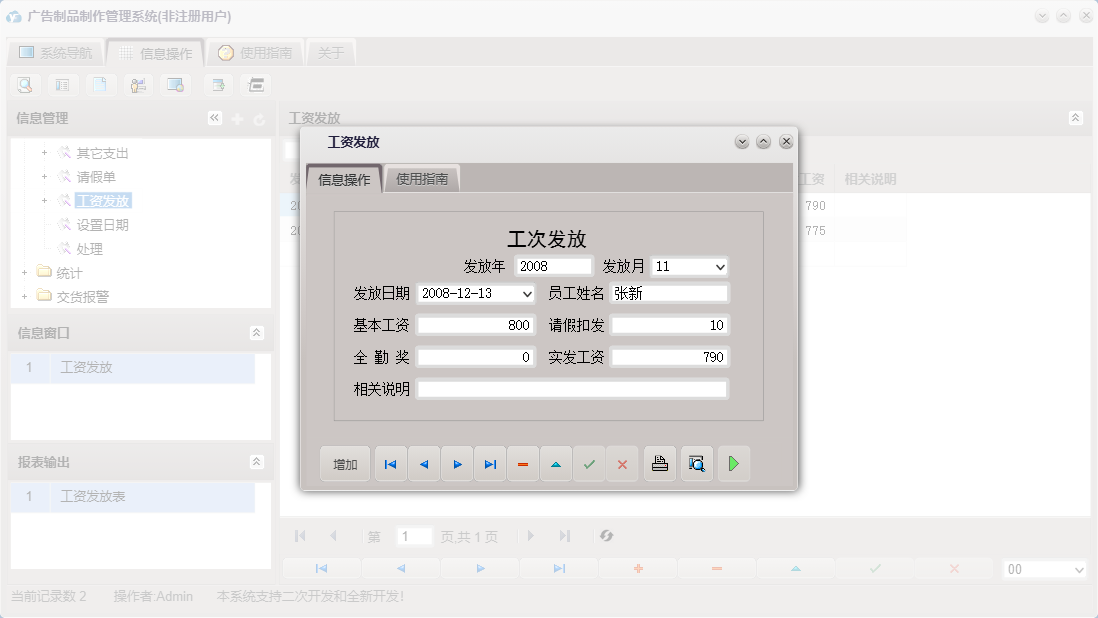The height and width of the screenshot is (618, 1098).
Task: Open the 发放月 month dropdown
Action: pyautogui.click(x=719, y=266)
